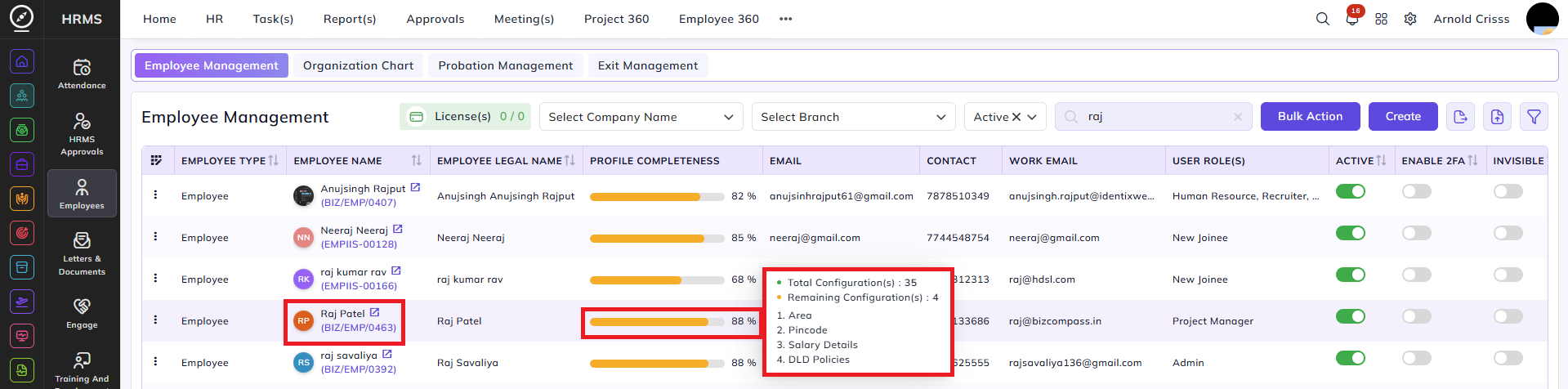Image resolution: width=1568 pixels, height=389 pixels.
Task: Open Attendance in sidebar
Action: tap(82, 74)
